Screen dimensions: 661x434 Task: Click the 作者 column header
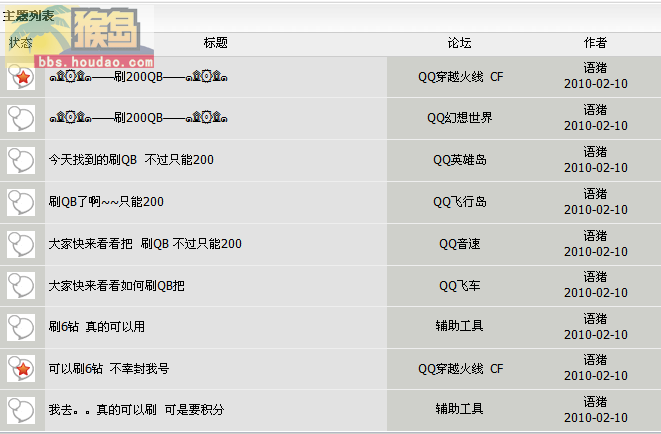(x=595, y=43)
